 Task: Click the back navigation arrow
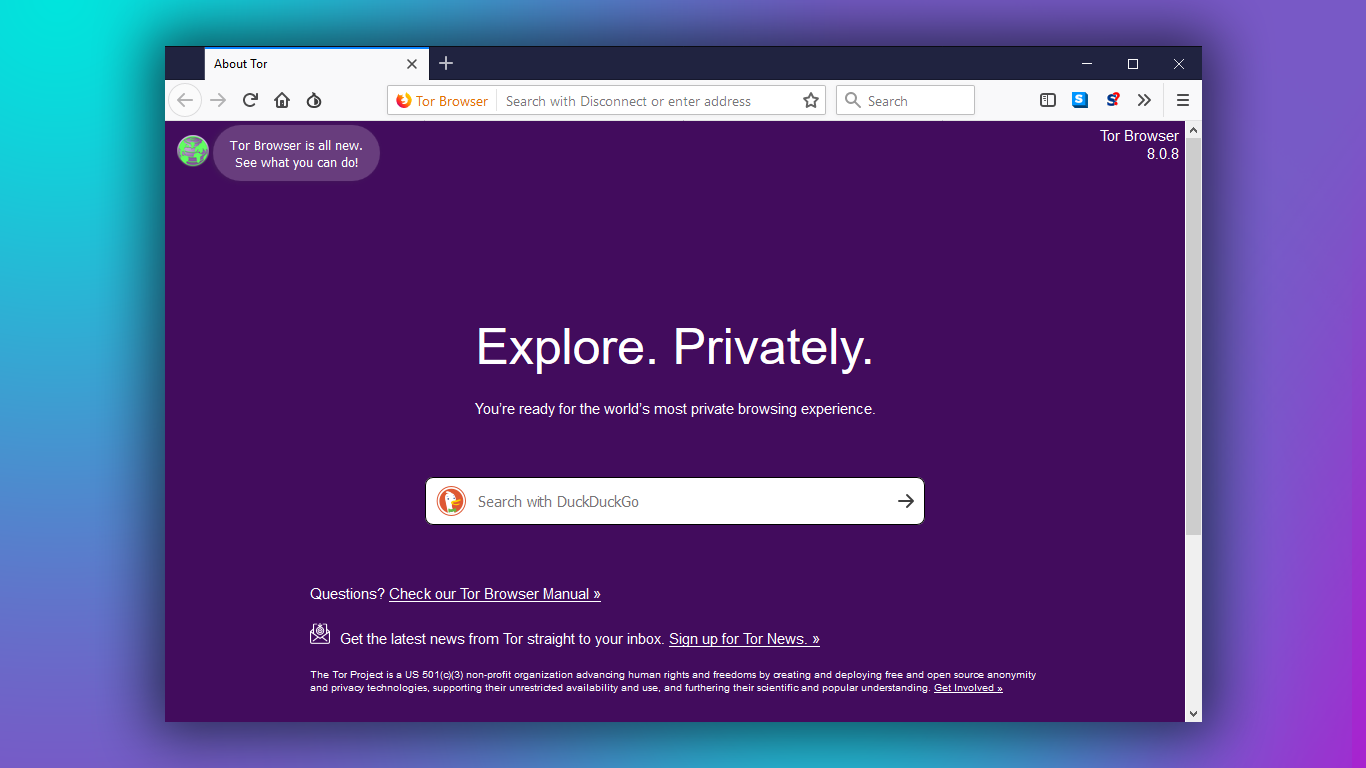point(185,100)
